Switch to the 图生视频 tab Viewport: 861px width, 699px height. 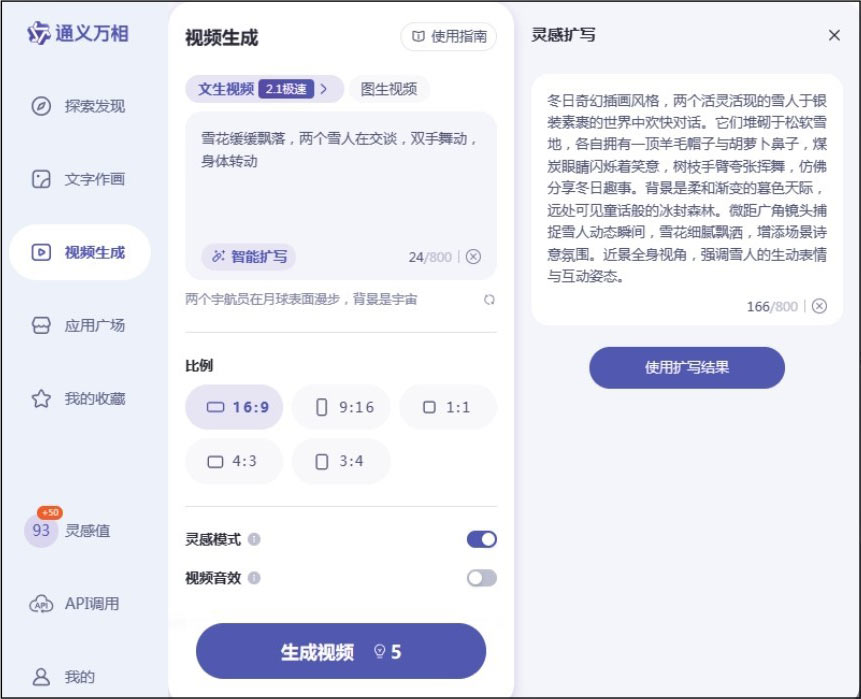click(x=389, y=89)
